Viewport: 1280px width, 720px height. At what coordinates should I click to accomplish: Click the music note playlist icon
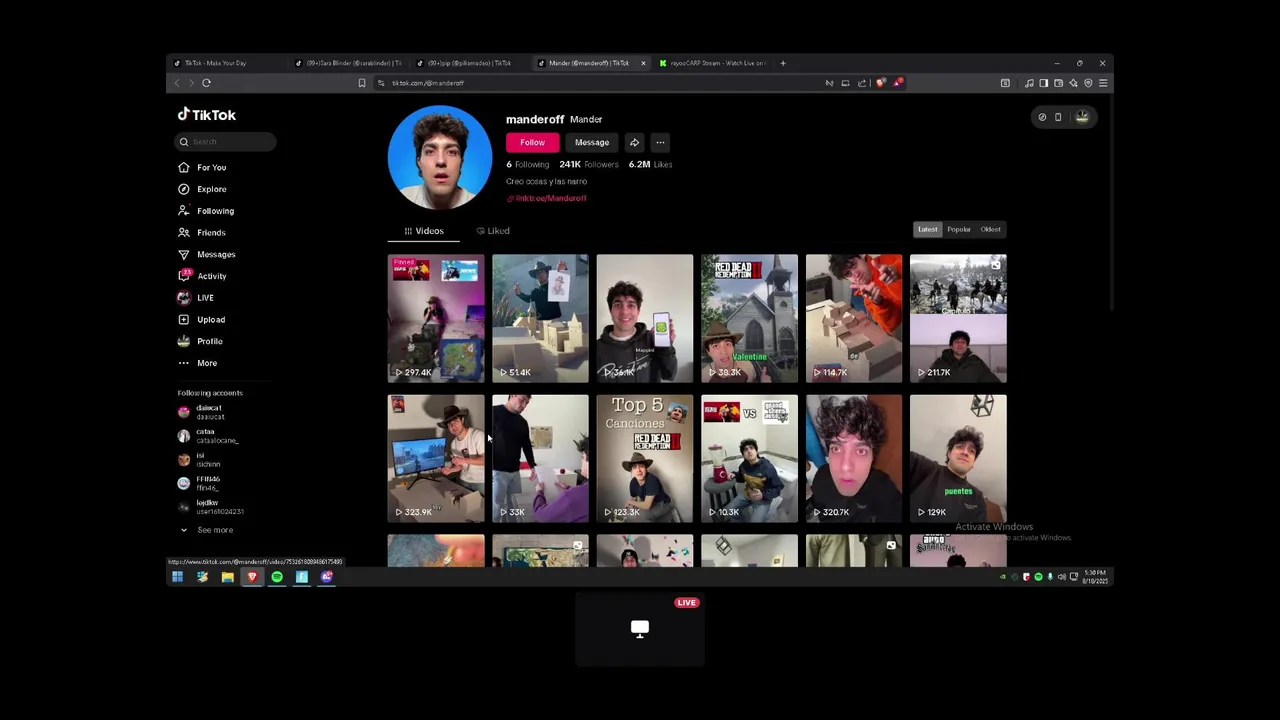coord(1029,83)
